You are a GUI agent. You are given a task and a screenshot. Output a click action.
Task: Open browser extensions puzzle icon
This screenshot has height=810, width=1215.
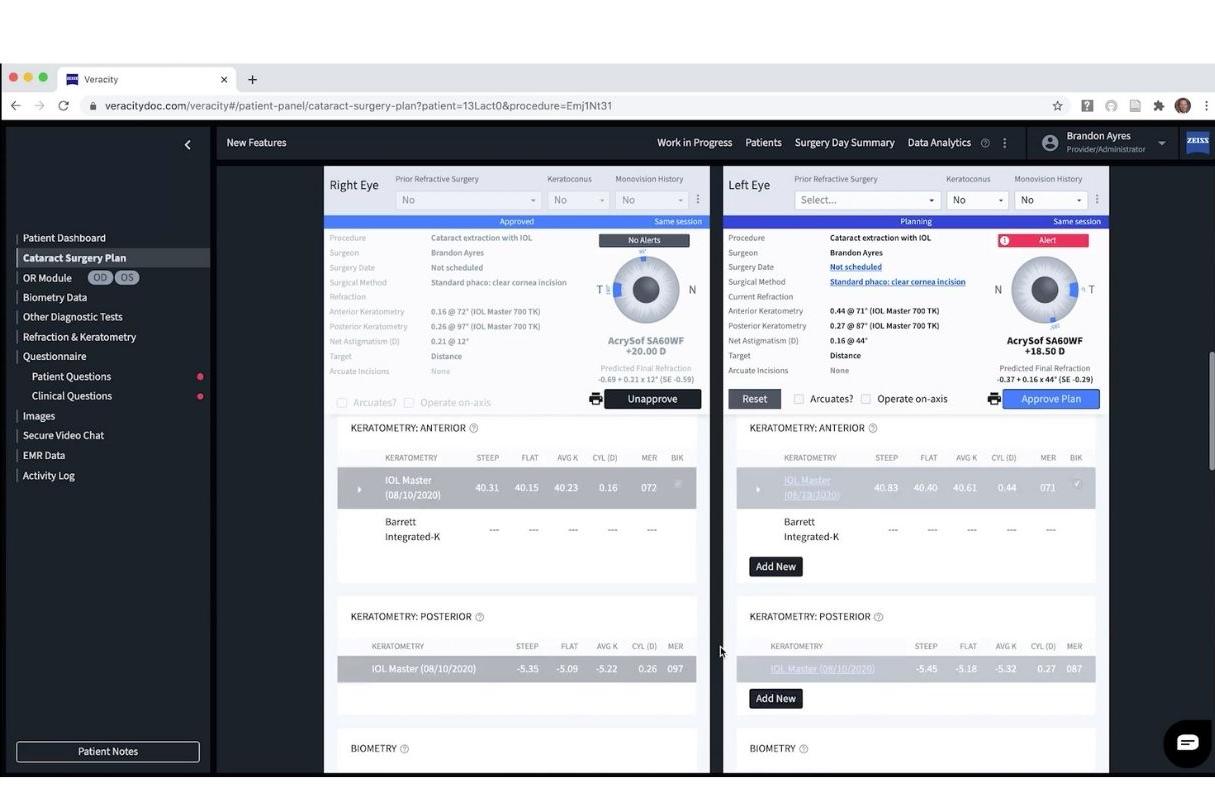1158,106
